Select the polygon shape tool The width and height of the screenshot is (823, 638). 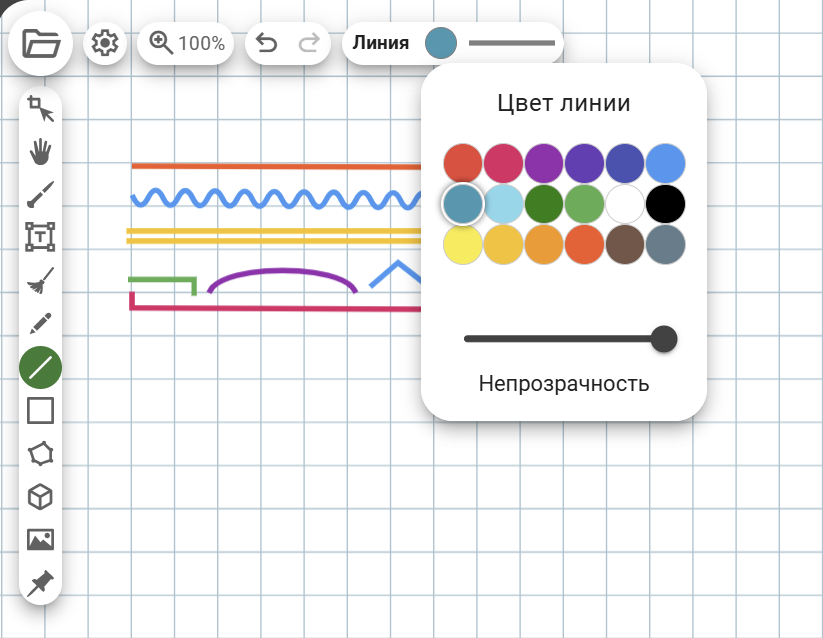coord(41,454)
